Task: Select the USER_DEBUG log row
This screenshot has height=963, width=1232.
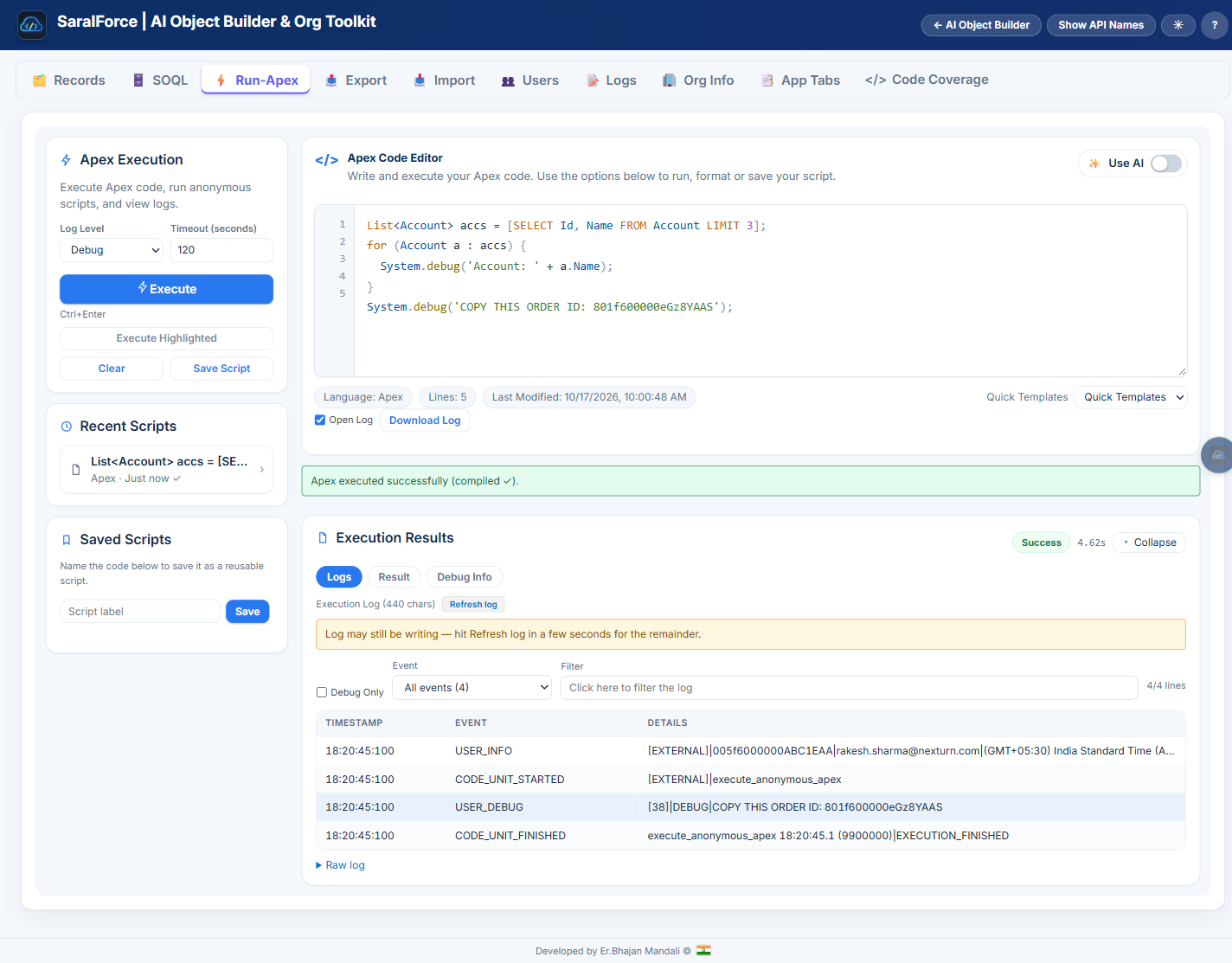Action: point(751,807)
